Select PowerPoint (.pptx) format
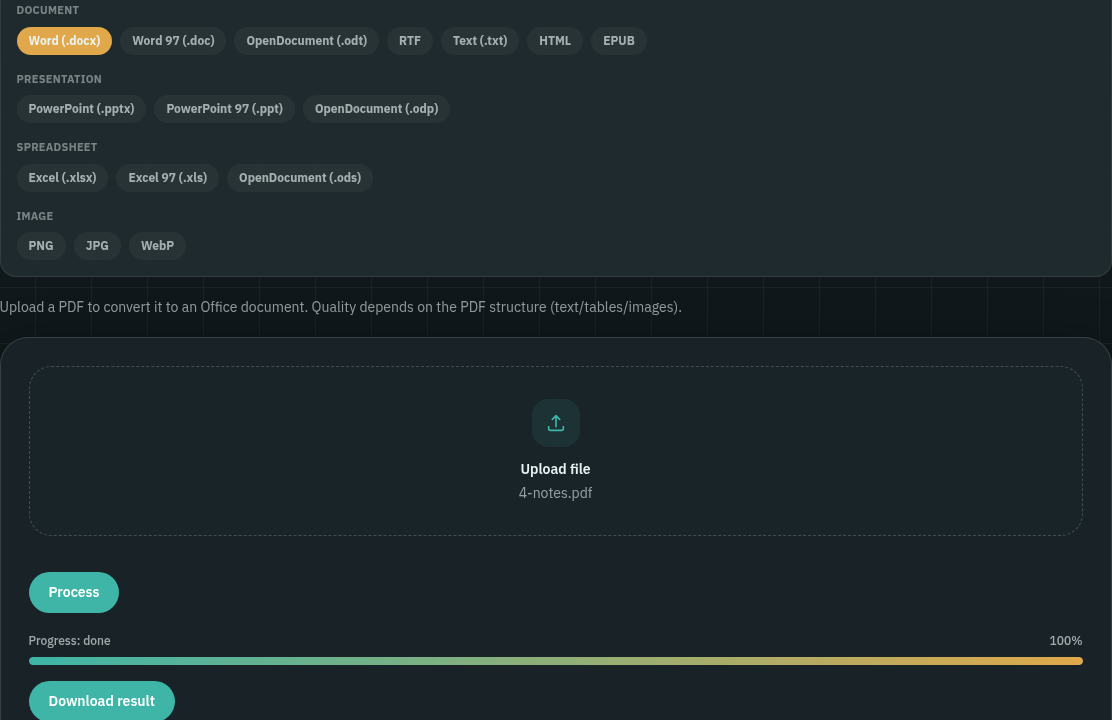This screenshot has height=720, width=1112. 82,109
